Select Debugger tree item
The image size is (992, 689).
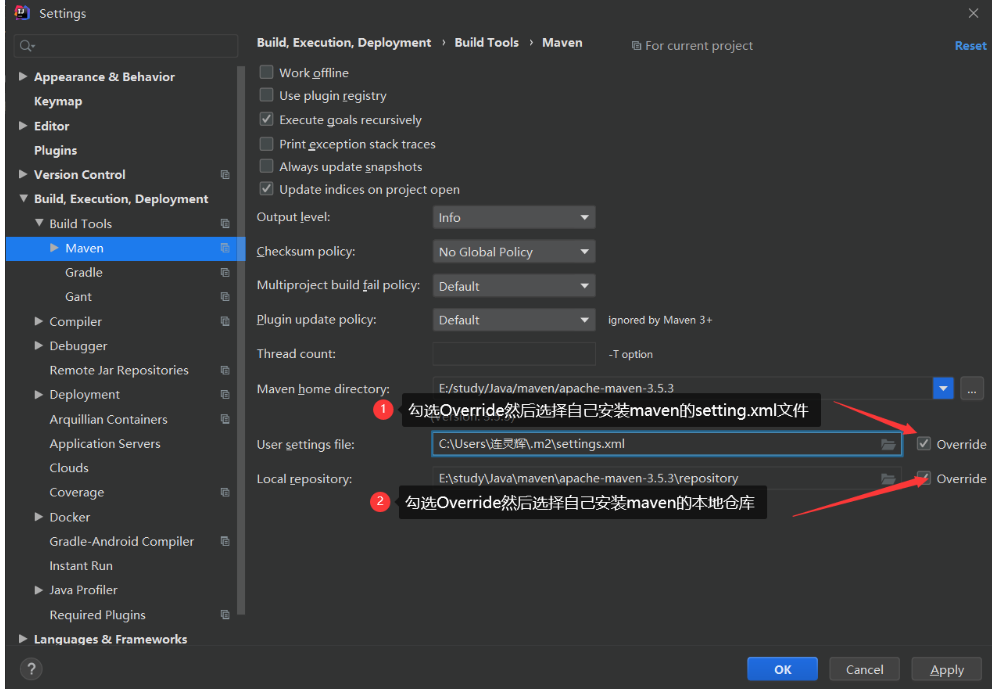[78, 345]
